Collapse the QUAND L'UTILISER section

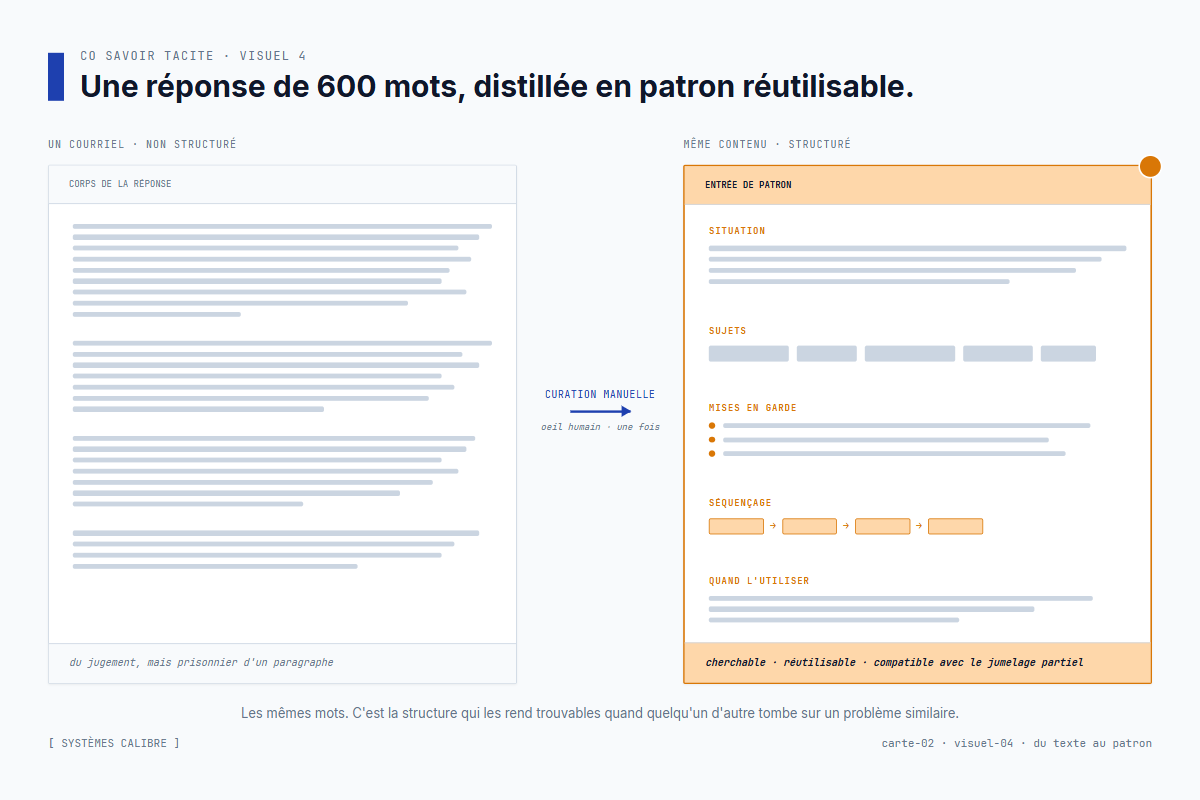pos(758,580)
